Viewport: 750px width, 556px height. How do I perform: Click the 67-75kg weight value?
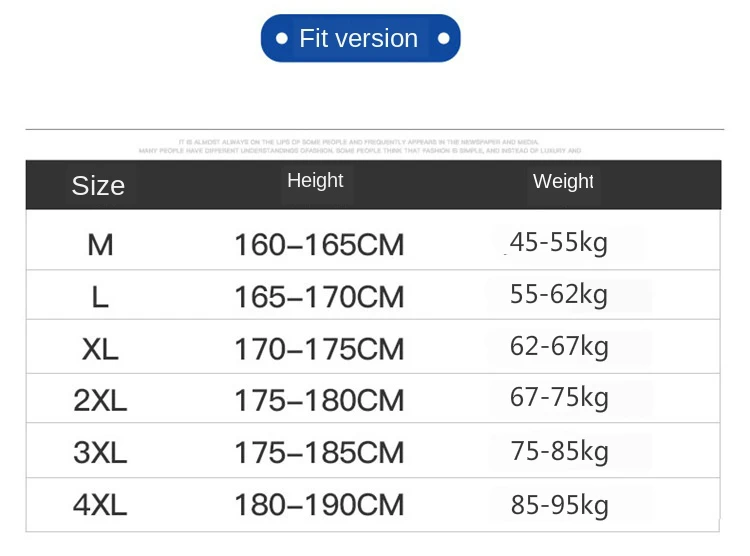(559, 398)
